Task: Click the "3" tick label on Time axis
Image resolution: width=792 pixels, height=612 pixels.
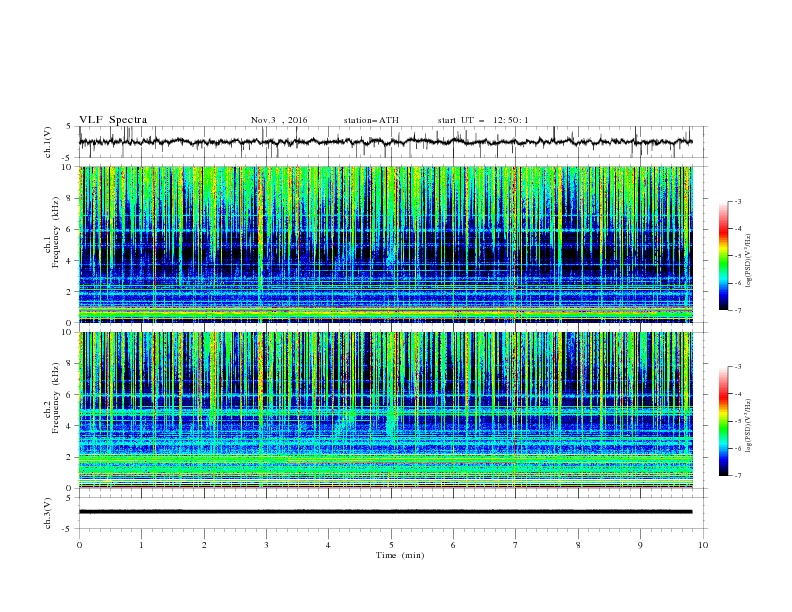Action: (x=266, y=545)
